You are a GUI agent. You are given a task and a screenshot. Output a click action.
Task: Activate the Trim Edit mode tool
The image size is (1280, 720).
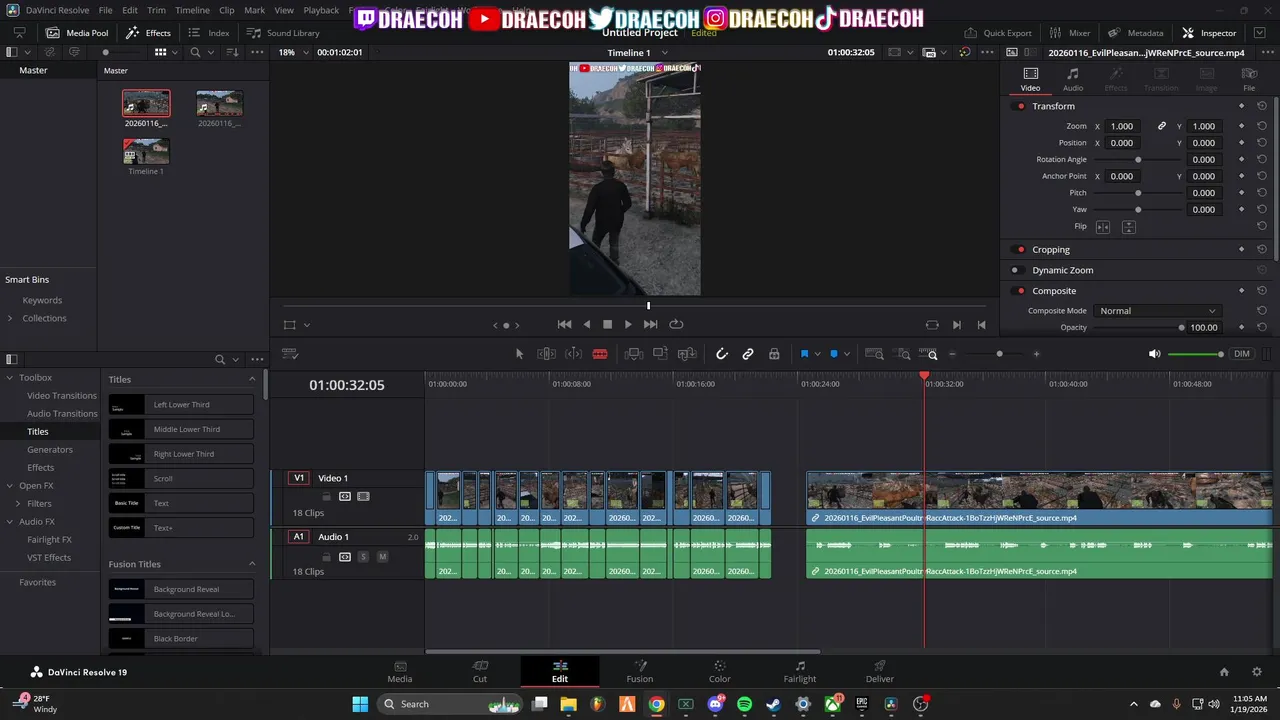pyautogui.click(x=546, y=354)
